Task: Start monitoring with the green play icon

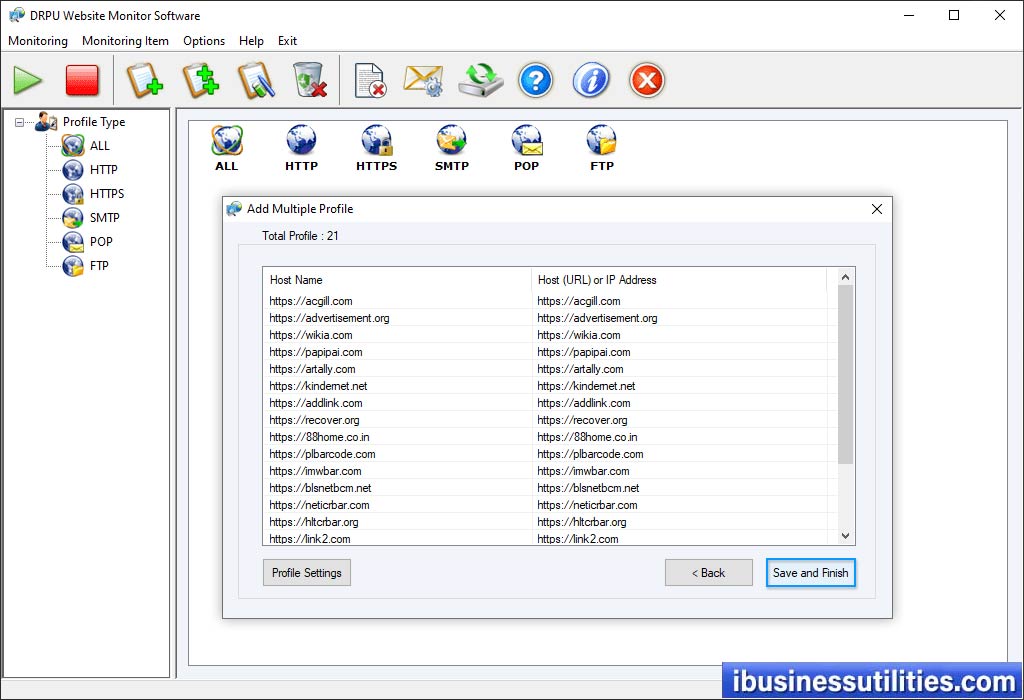Action: 27,80
